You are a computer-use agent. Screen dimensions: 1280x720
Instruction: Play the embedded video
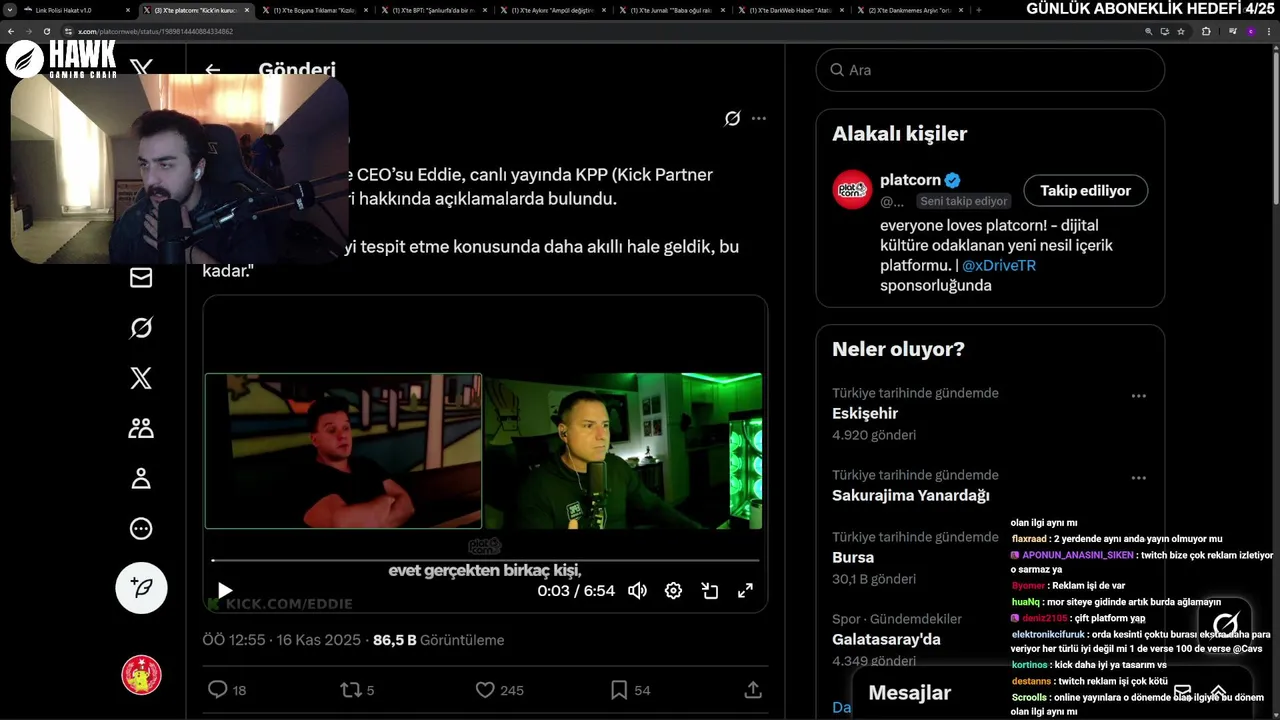pos(225,591)
